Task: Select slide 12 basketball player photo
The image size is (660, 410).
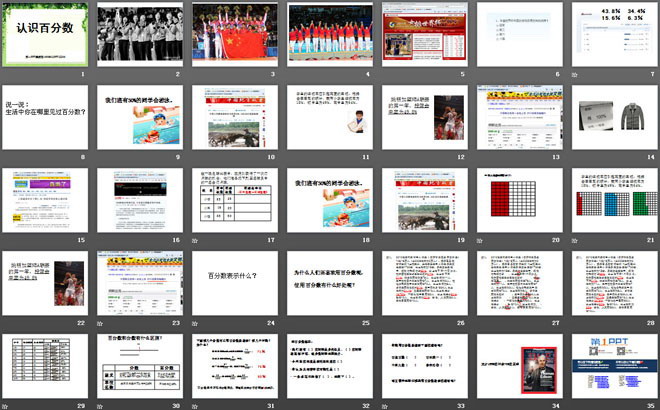Action: 425,117
